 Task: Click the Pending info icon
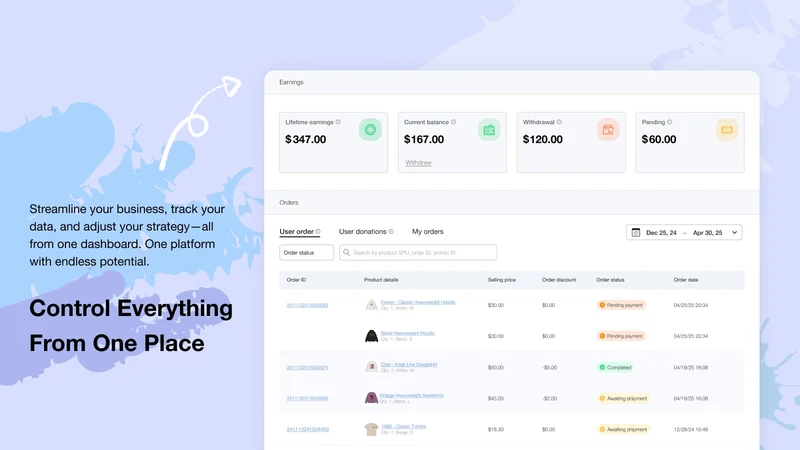click(x=669, y=122)
